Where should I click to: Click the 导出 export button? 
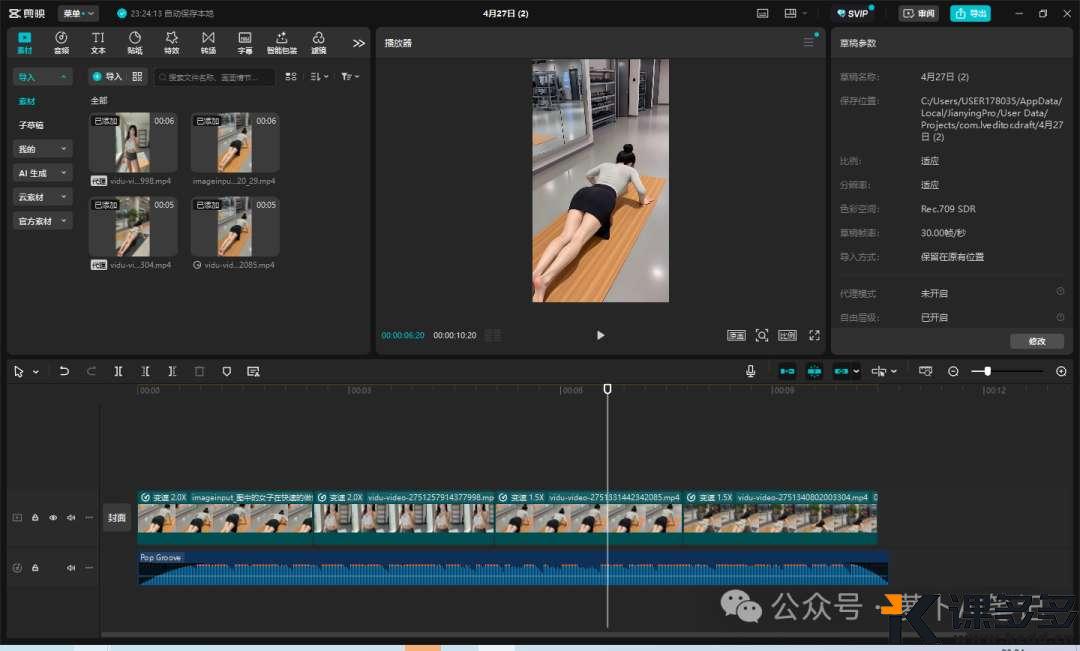tap(970, 13)
